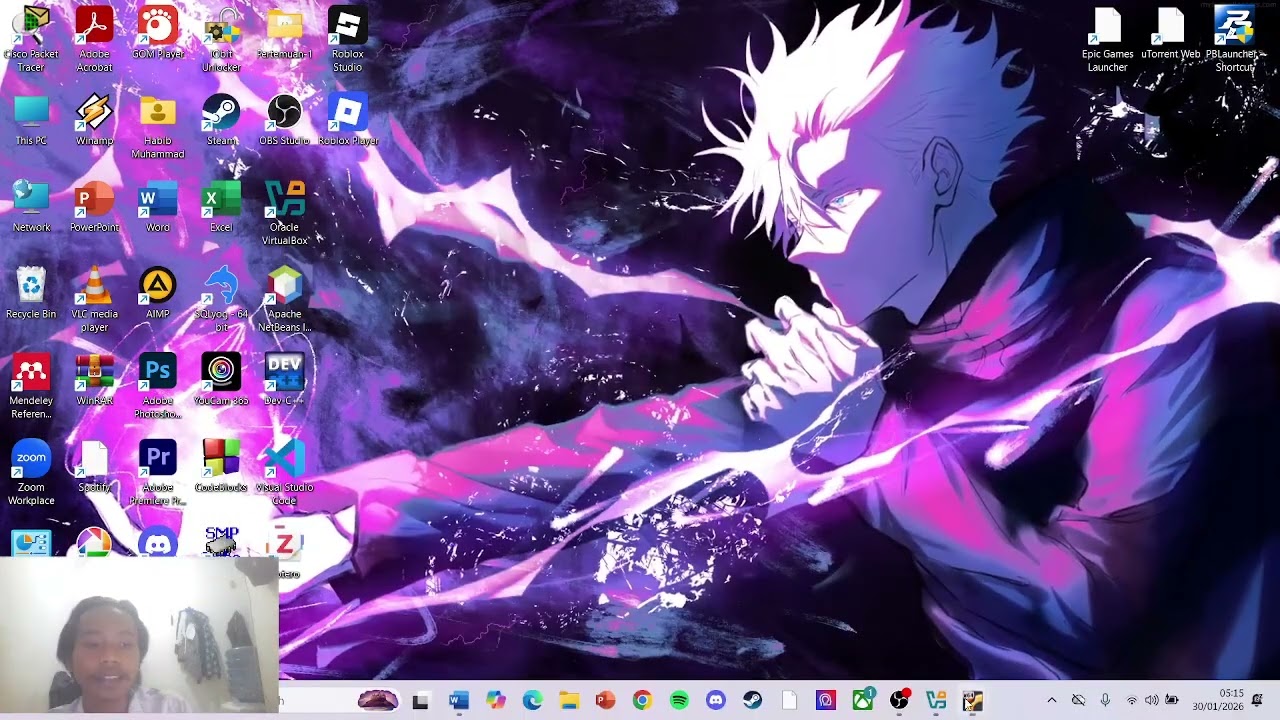Select the PBLauncher shortcut on desktop

click(1234, 40)
